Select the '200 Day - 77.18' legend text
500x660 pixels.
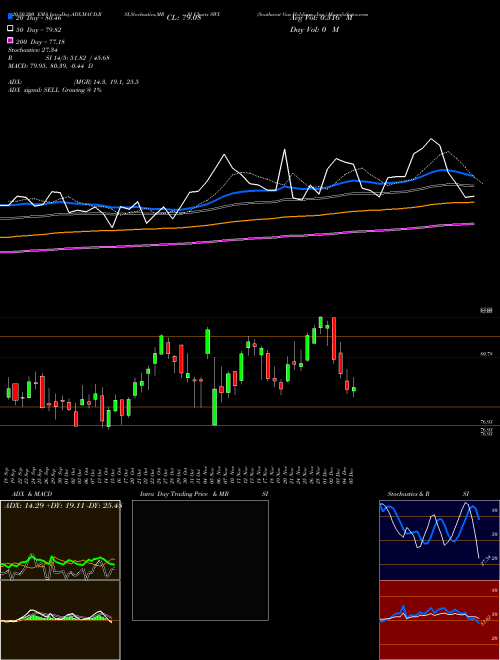[40, 42]
